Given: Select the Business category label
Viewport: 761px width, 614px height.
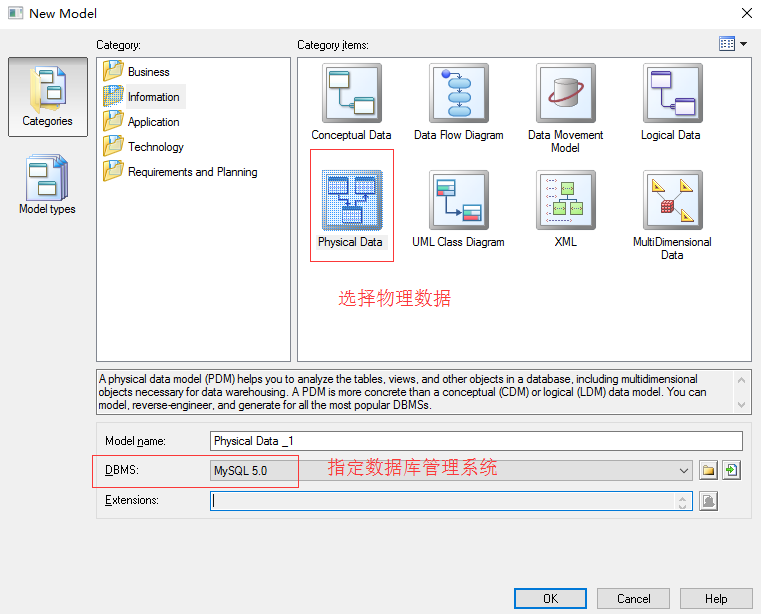Looking at the screenshot, I should coord(149,72).
